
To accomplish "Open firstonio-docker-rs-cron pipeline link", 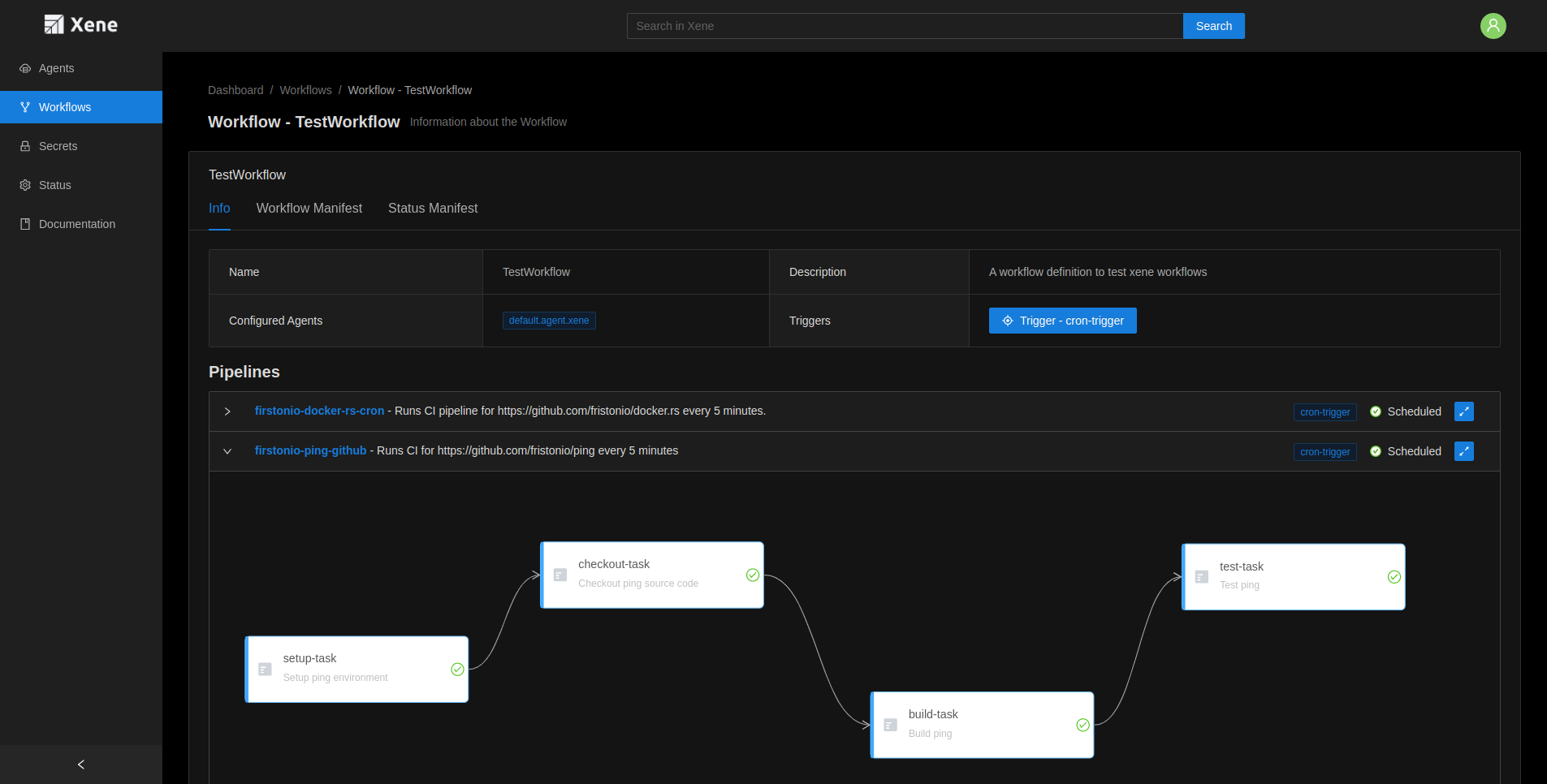I will click(319, 411).
